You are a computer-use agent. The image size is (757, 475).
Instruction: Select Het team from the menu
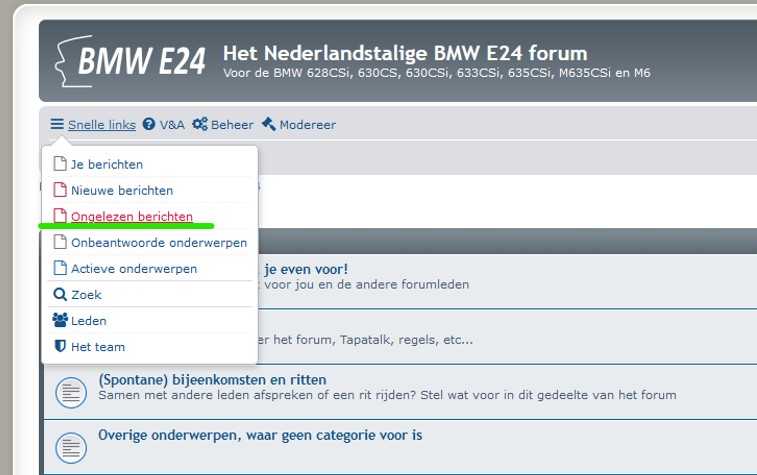[x=98, y=347]
